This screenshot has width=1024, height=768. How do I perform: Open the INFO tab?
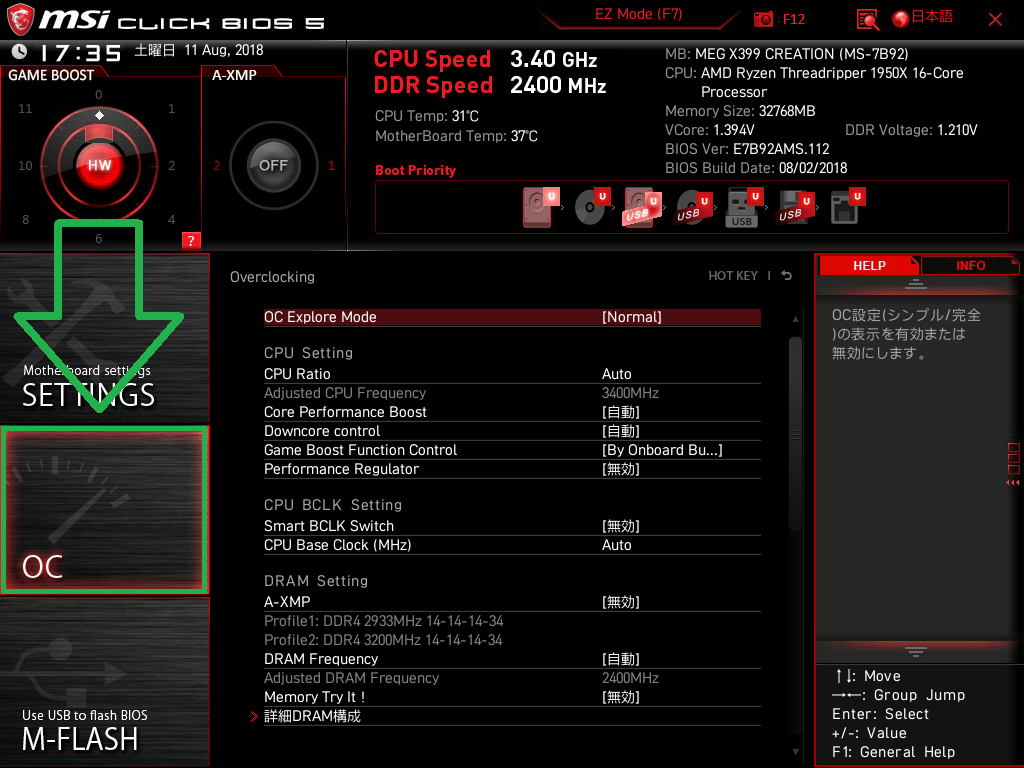tap(970, 266)
